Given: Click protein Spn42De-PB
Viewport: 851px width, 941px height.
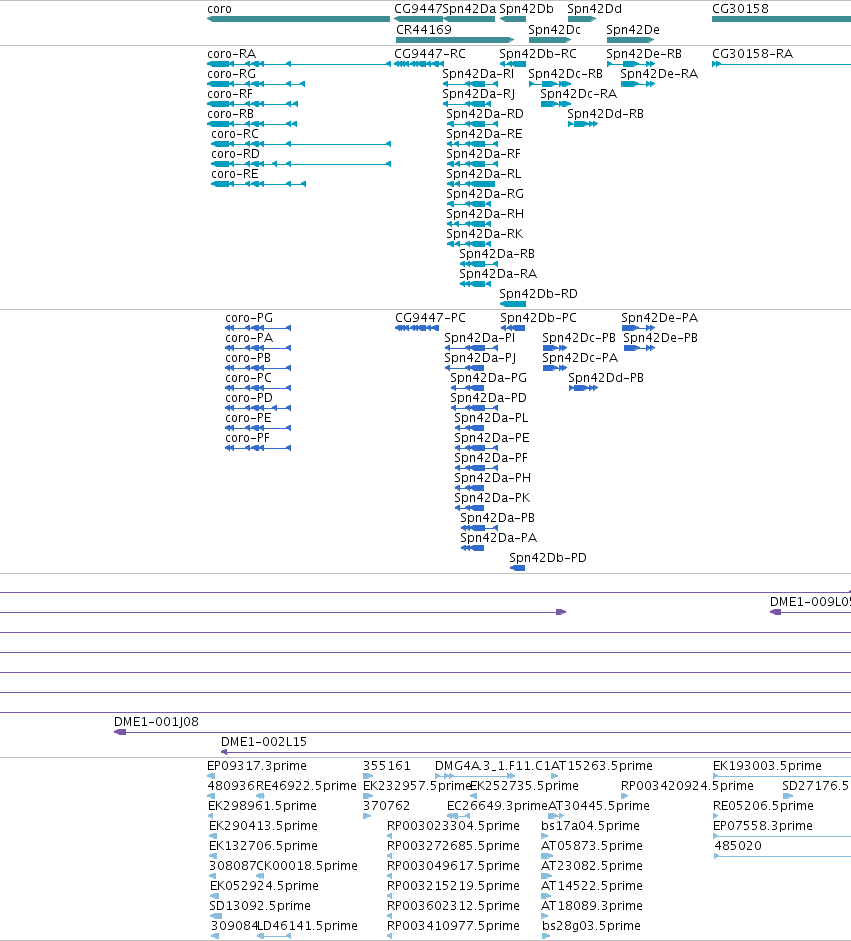Looking at the screenshot, I should click(x=661, y=338).
